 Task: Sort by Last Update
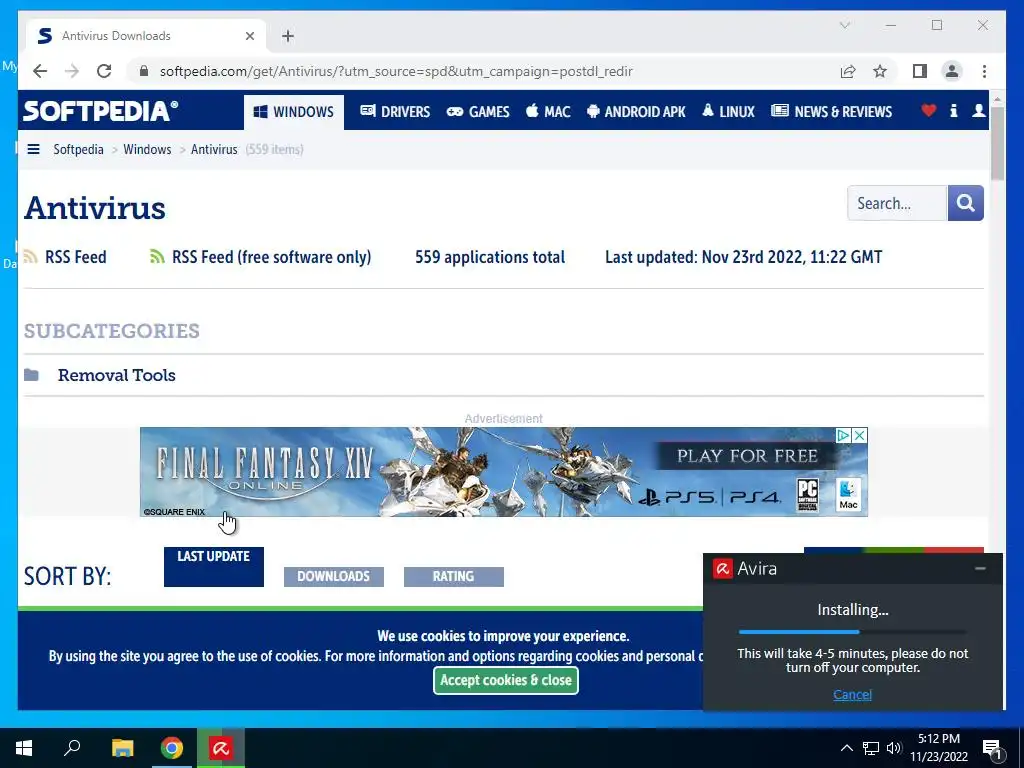(x=214, y=566)
